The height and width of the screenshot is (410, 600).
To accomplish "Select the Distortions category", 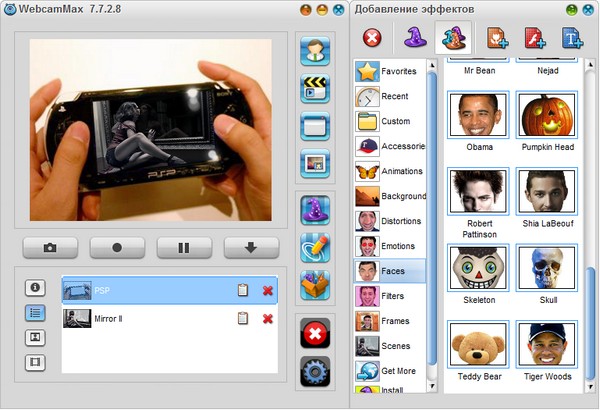I will [x=389, y=221].
